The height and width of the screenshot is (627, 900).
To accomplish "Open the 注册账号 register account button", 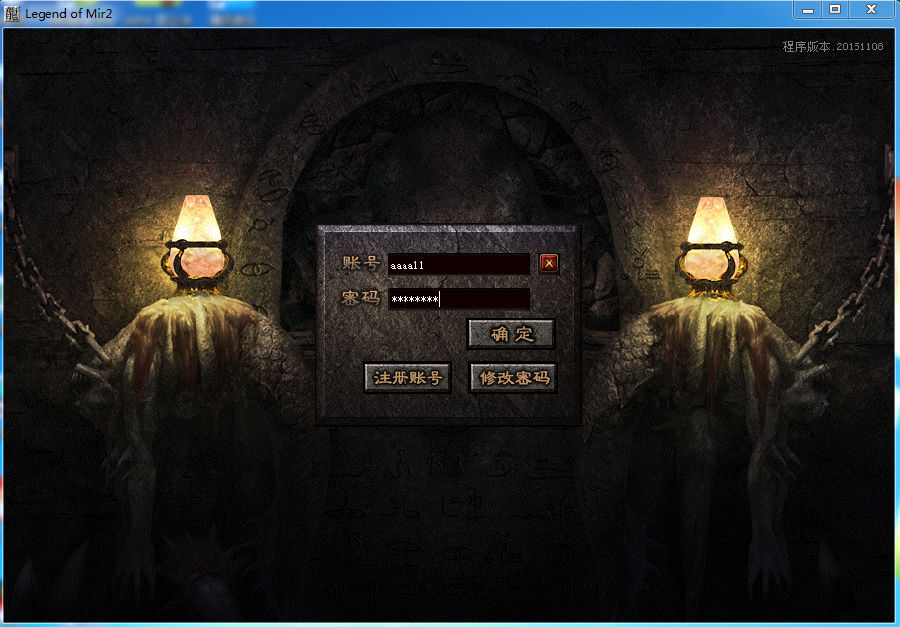I will pyautogui.click(x=408, y=378).
